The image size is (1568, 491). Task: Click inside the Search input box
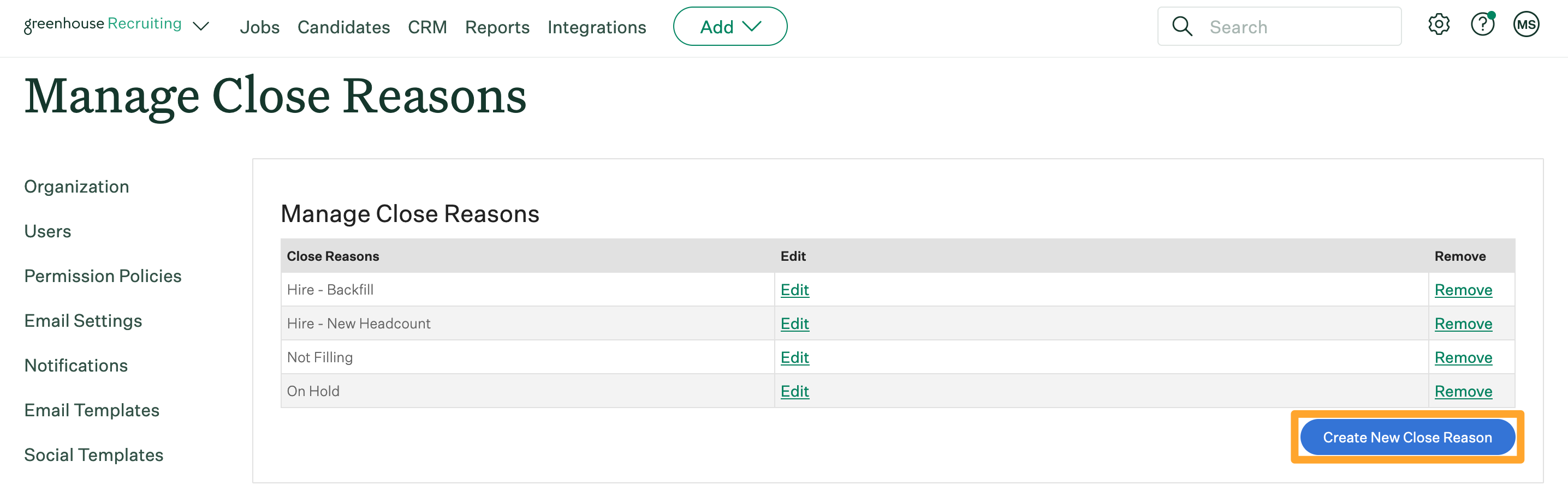(x=1278, y=26)
